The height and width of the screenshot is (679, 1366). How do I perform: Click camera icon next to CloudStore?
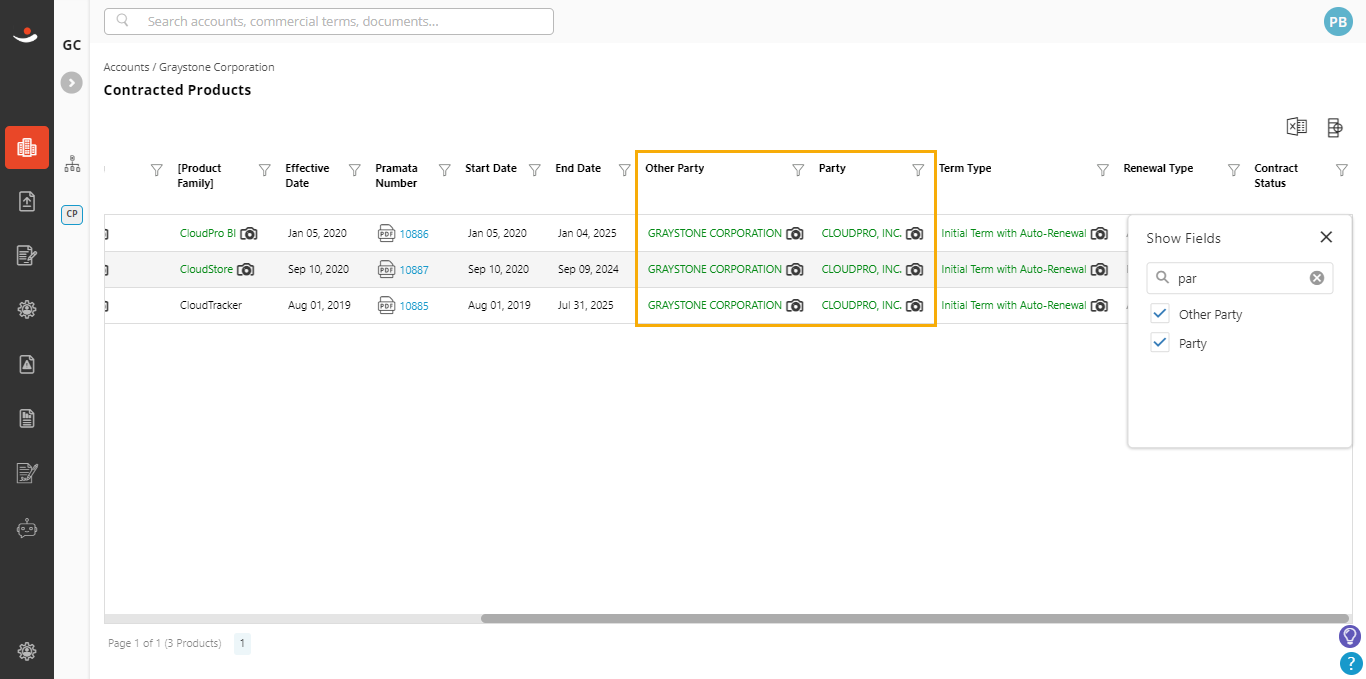pos(246,270)
